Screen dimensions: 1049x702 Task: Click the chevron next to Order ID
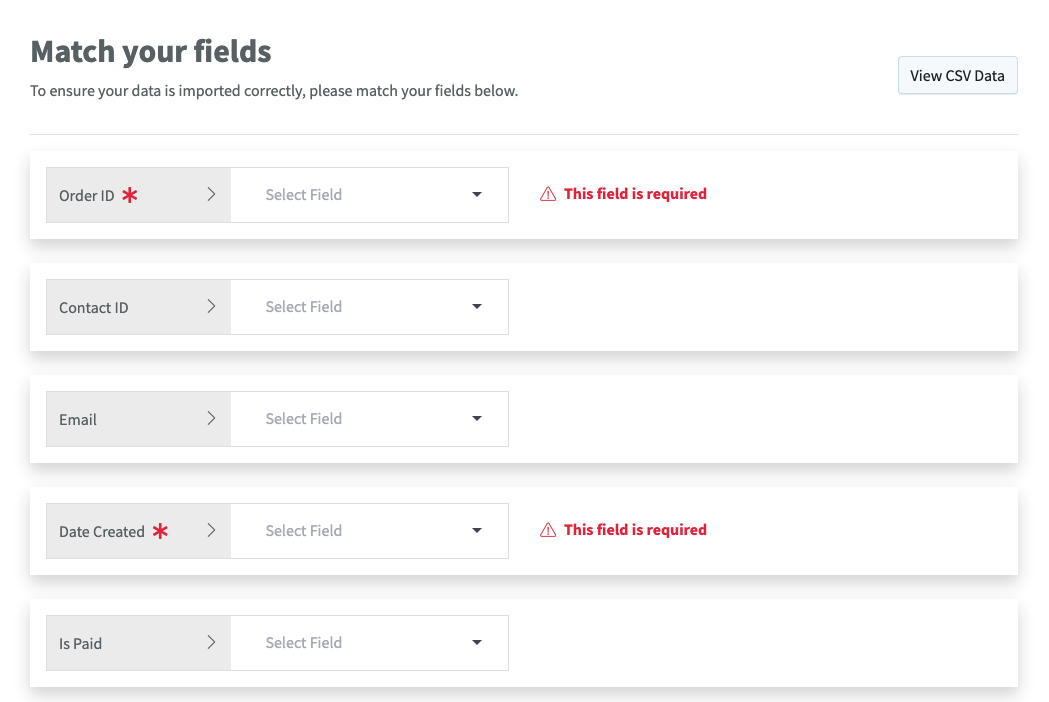point(211,195)
